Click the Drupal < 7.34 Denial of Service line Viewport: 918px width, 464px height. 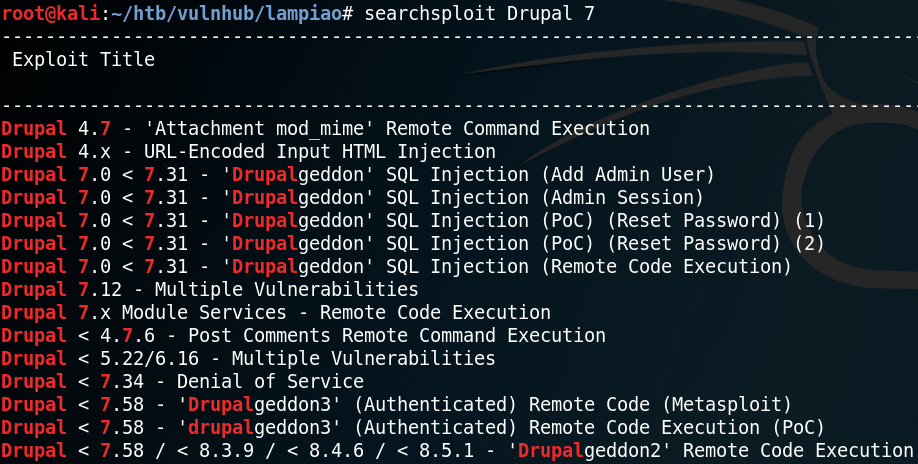point(182,381)
